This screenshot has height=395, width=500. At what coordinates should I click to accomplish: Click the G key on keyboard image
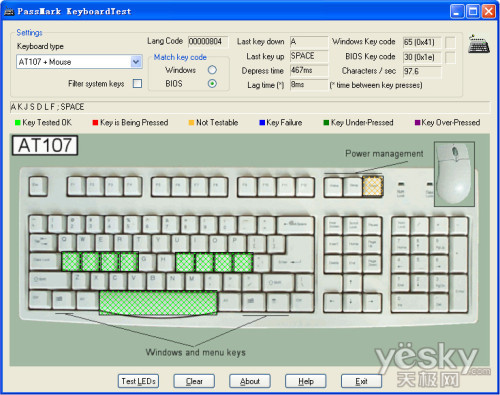coord(147,262)
